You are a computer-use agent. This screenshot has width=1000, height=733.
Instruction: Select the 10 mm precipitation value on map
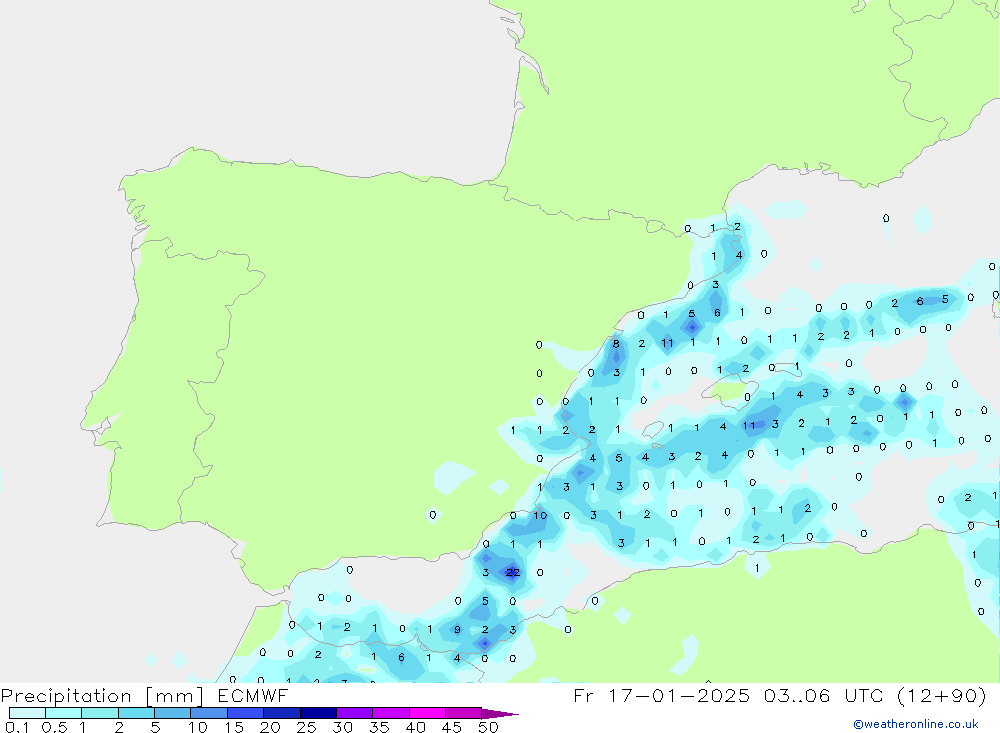click(x=540, y=516)
